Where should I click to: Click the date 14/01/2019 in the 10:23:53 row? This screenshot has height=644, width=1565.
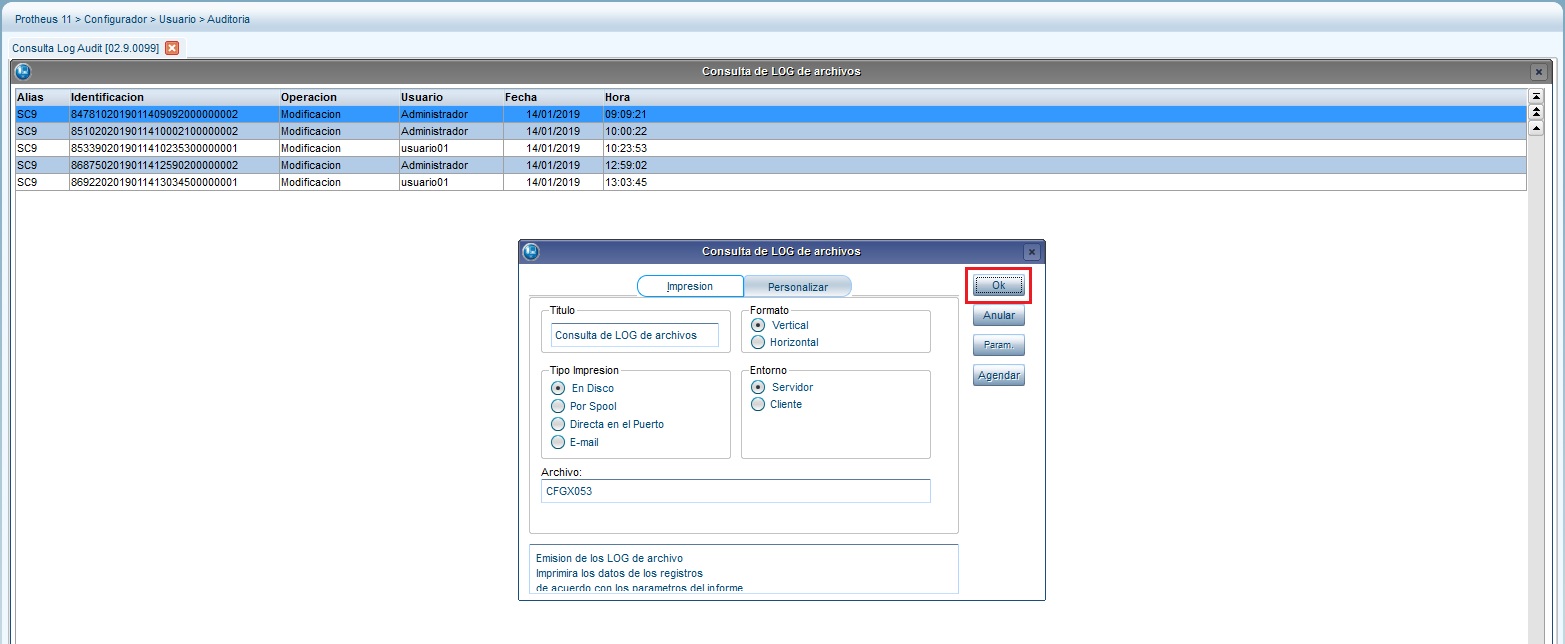coord(553,148)
